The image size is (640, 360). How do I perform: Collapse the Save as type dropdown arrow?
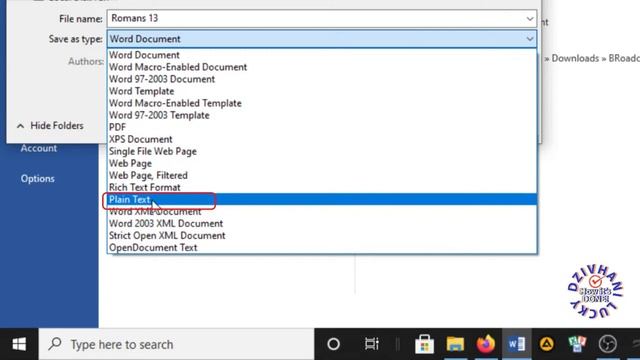coord(530,39)
